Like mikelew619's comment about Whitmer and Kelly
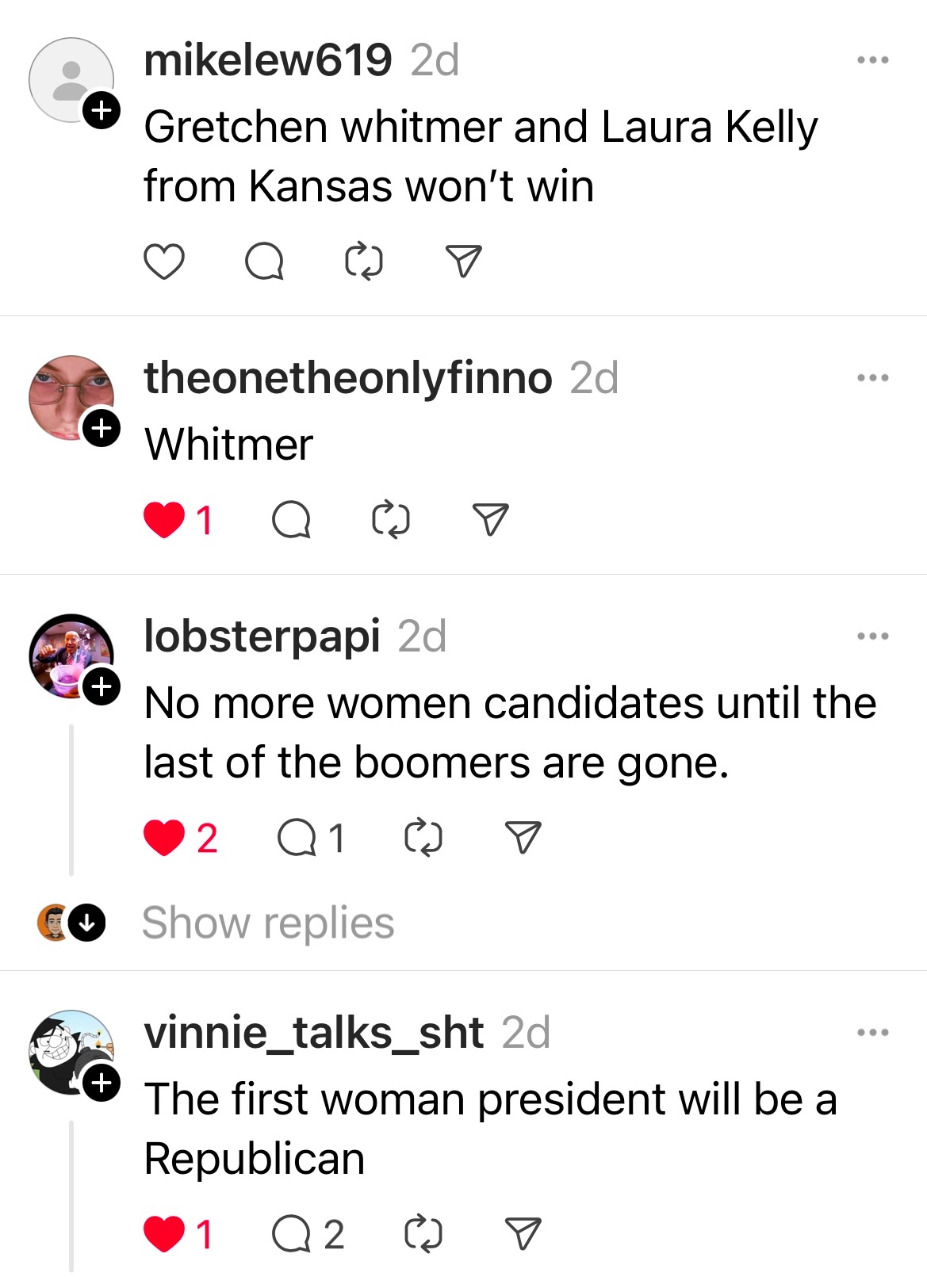 (164, 262)
